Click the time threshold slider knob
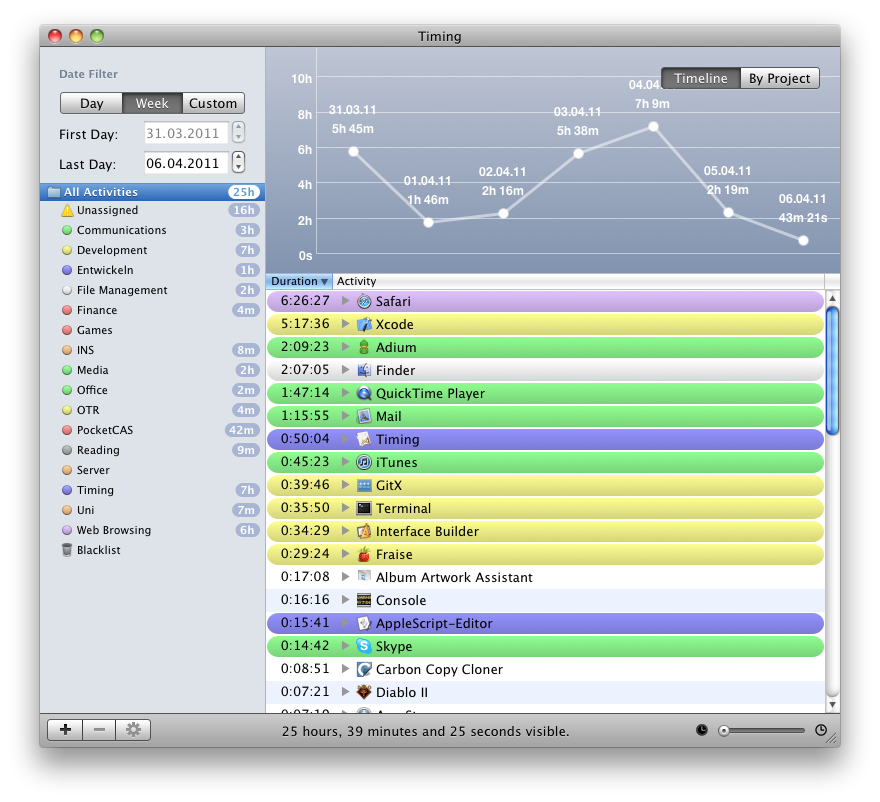This screenshot has height=802, width=880. 724,731
